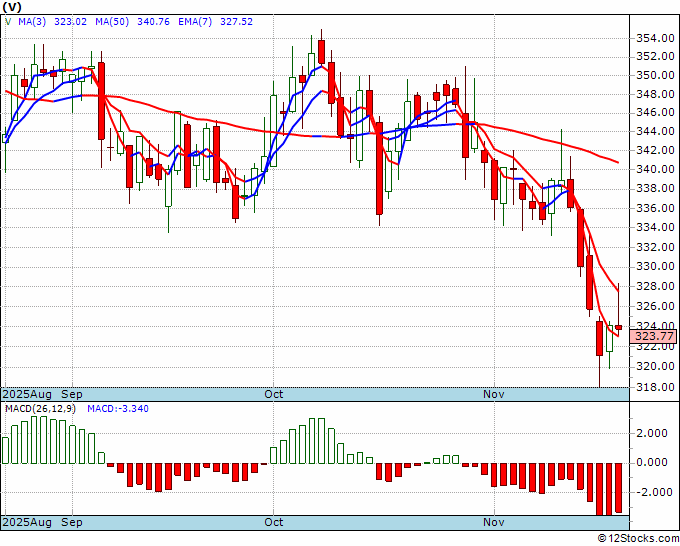Screen dimensions: 680x546
Task: Click Oct on the price chart time axis
Action: click(274, 395)
